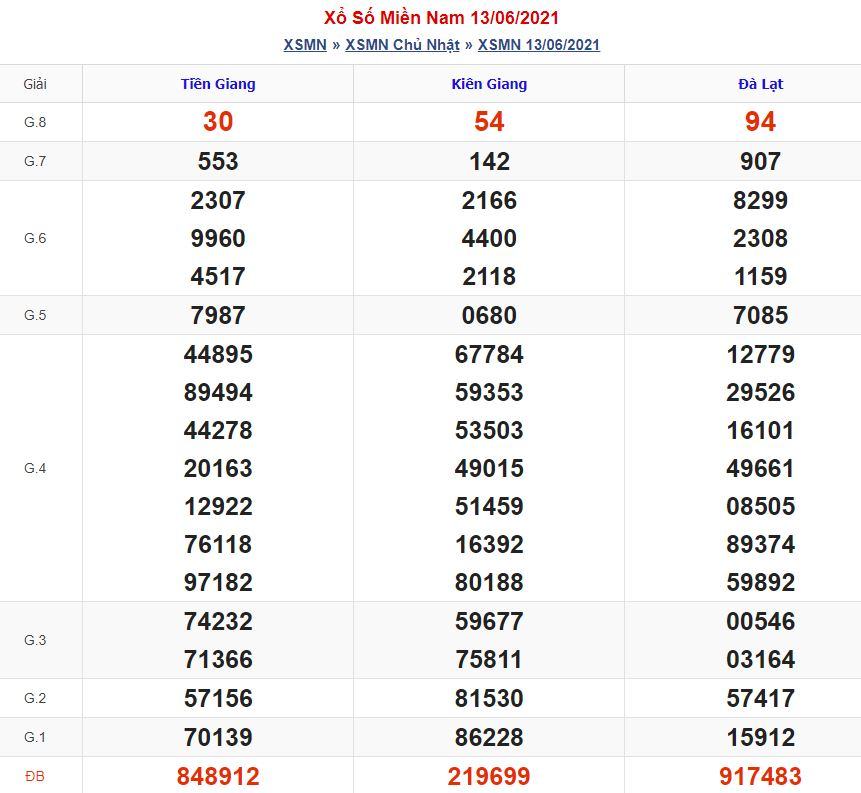Click the G.6 number 1159
Screen dimensions: 861x793
tap(761, 276)
